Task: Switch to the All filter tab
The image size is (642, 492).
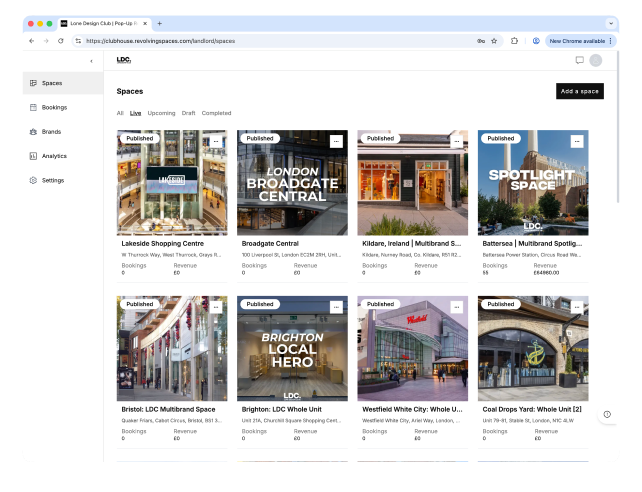Action: [x=120, y=113]
